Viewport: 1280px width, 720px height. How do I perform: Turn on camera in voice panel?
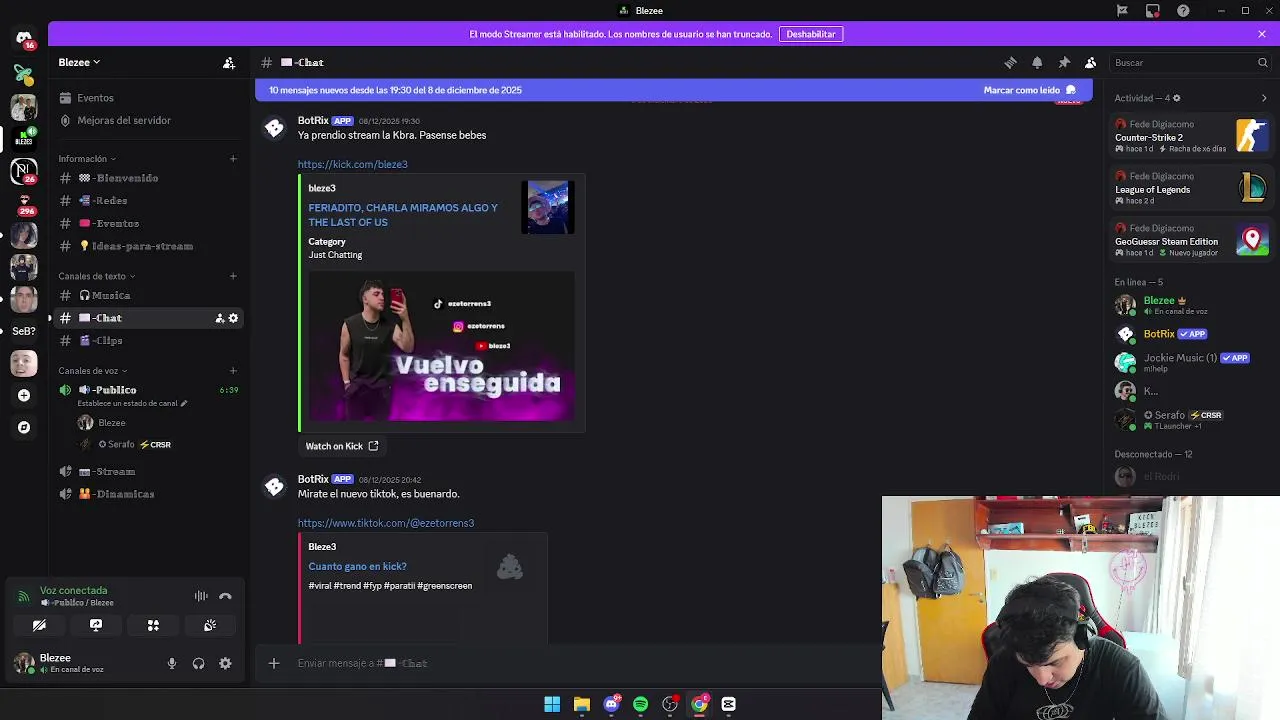pyautogui.click(x=39, y=625)
